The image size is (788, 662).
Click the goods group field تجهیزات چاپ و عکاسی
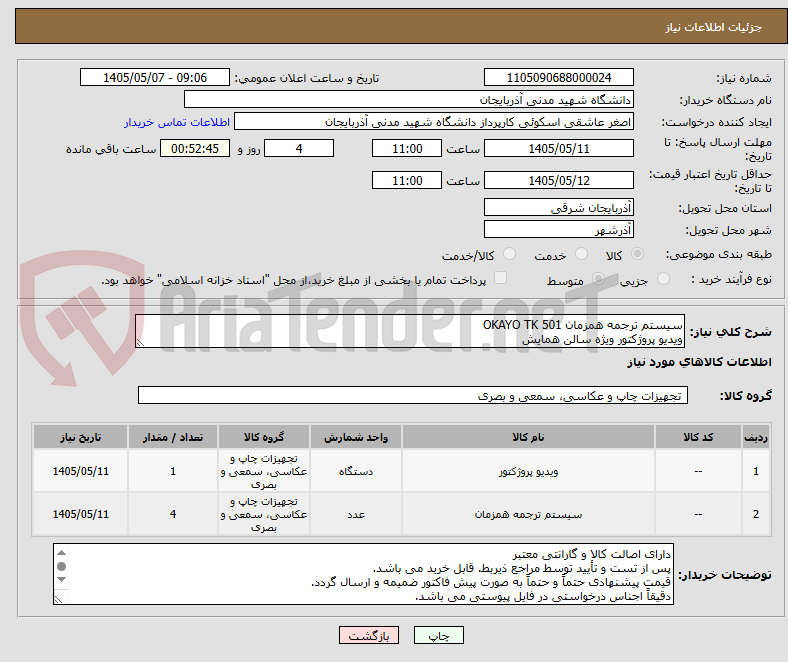[413, 395]
